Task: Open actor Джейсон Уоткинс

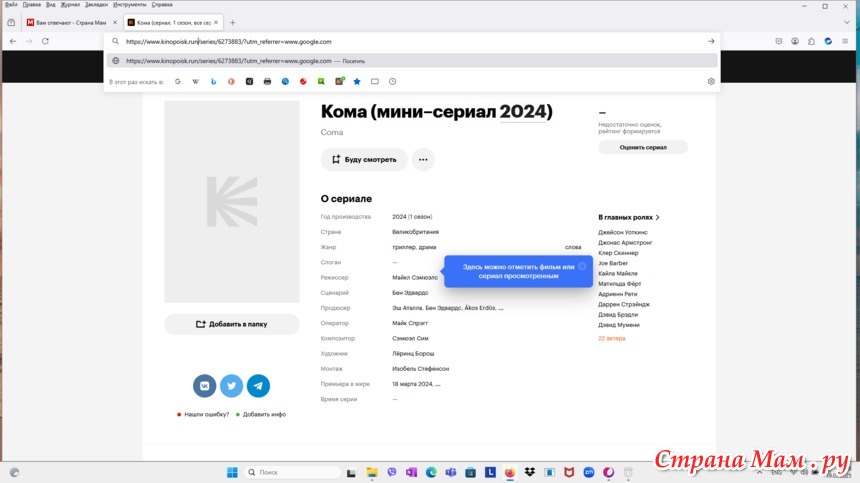Action: (x=623, y=232)
